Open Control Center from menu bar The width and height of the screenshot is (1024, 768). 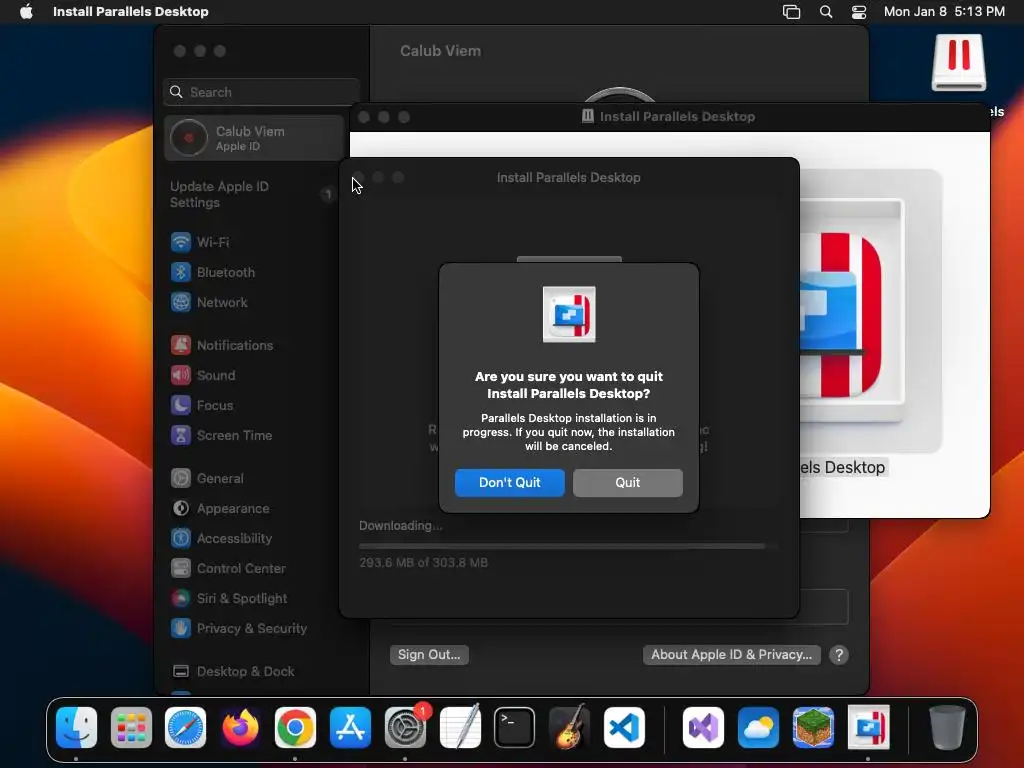(x=859, y=12)
